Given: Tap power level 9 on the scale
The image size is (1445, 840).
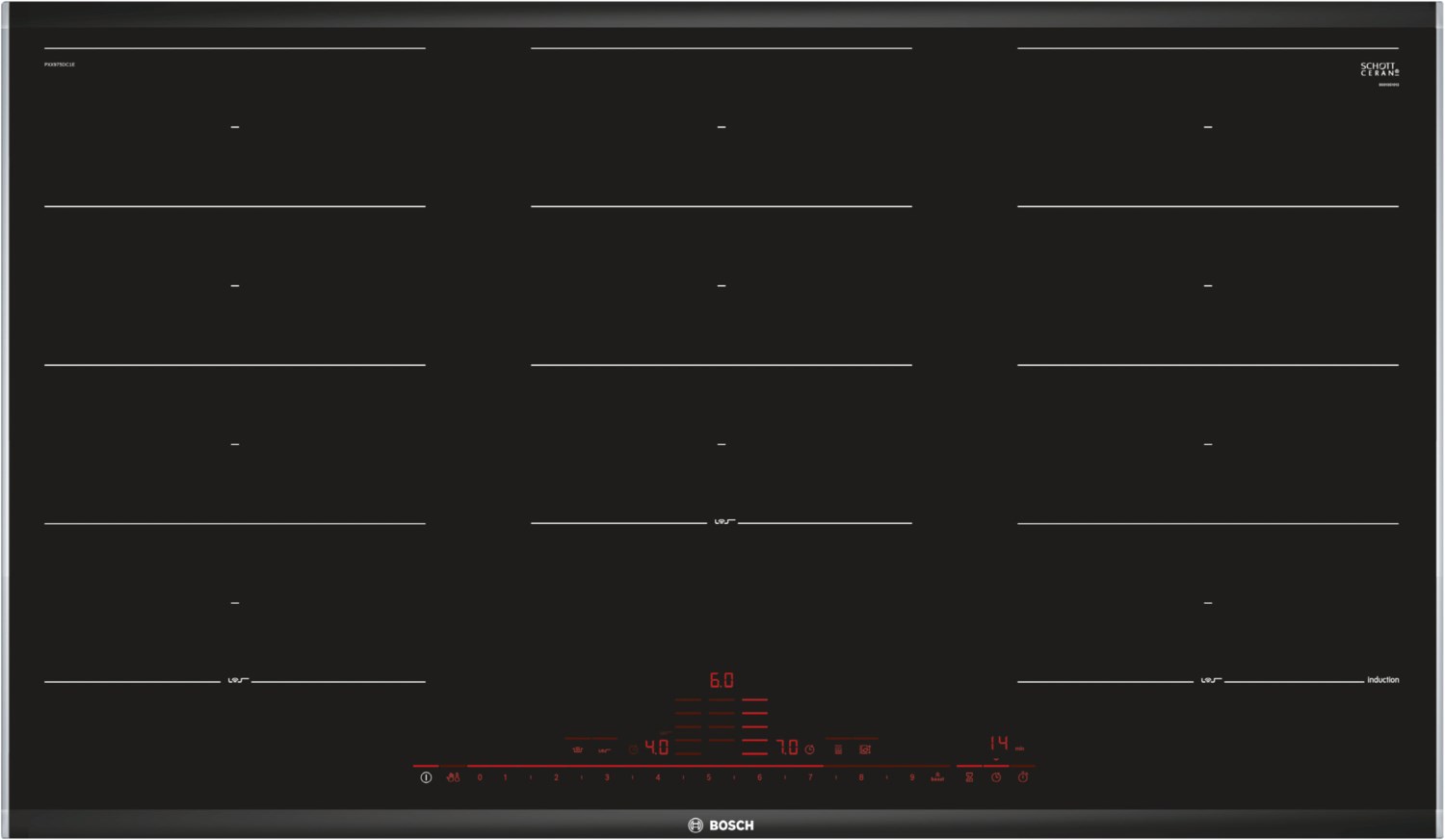Looking at the screenshot, I should coord(911,777).
